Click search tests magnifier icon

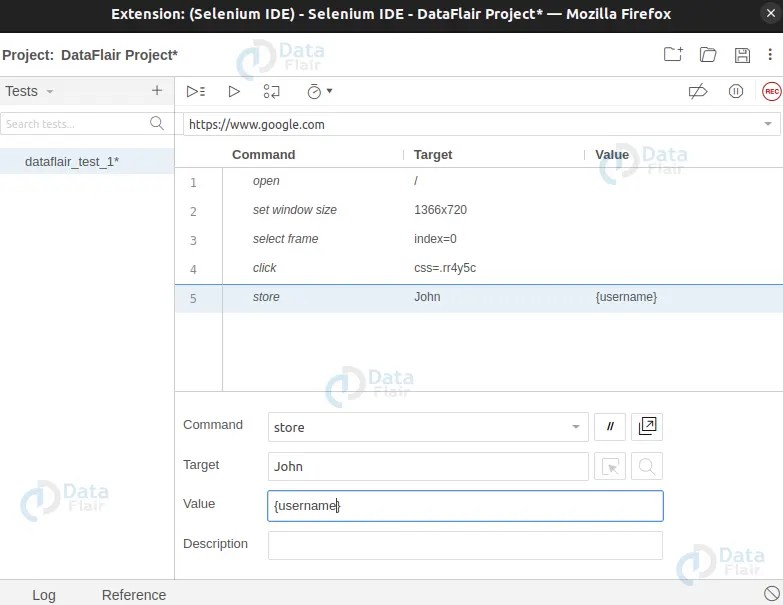coord(157,123)
